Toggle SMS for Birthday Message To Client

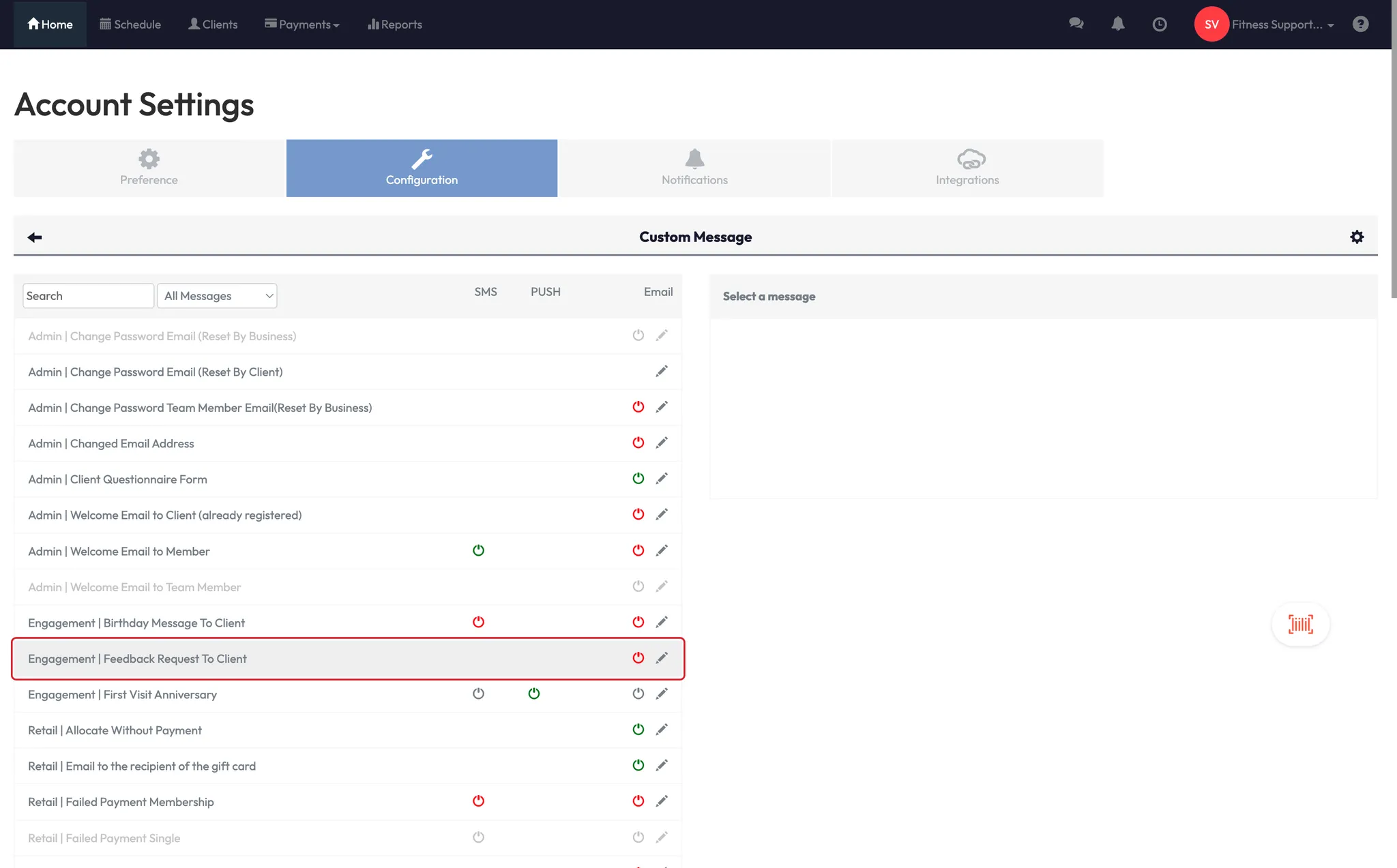pyautogui.click(x=478, y=622)
